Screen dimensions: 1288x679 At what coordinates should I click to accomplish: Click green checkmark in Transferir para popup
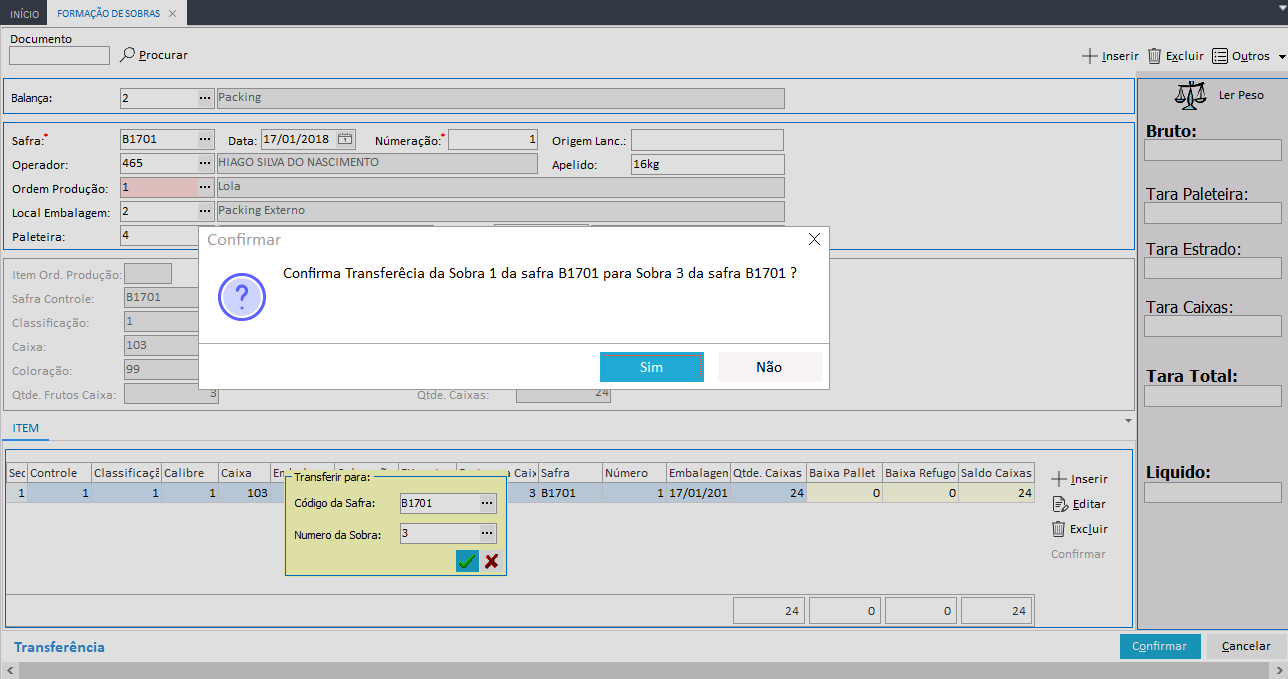pos(467,561)
